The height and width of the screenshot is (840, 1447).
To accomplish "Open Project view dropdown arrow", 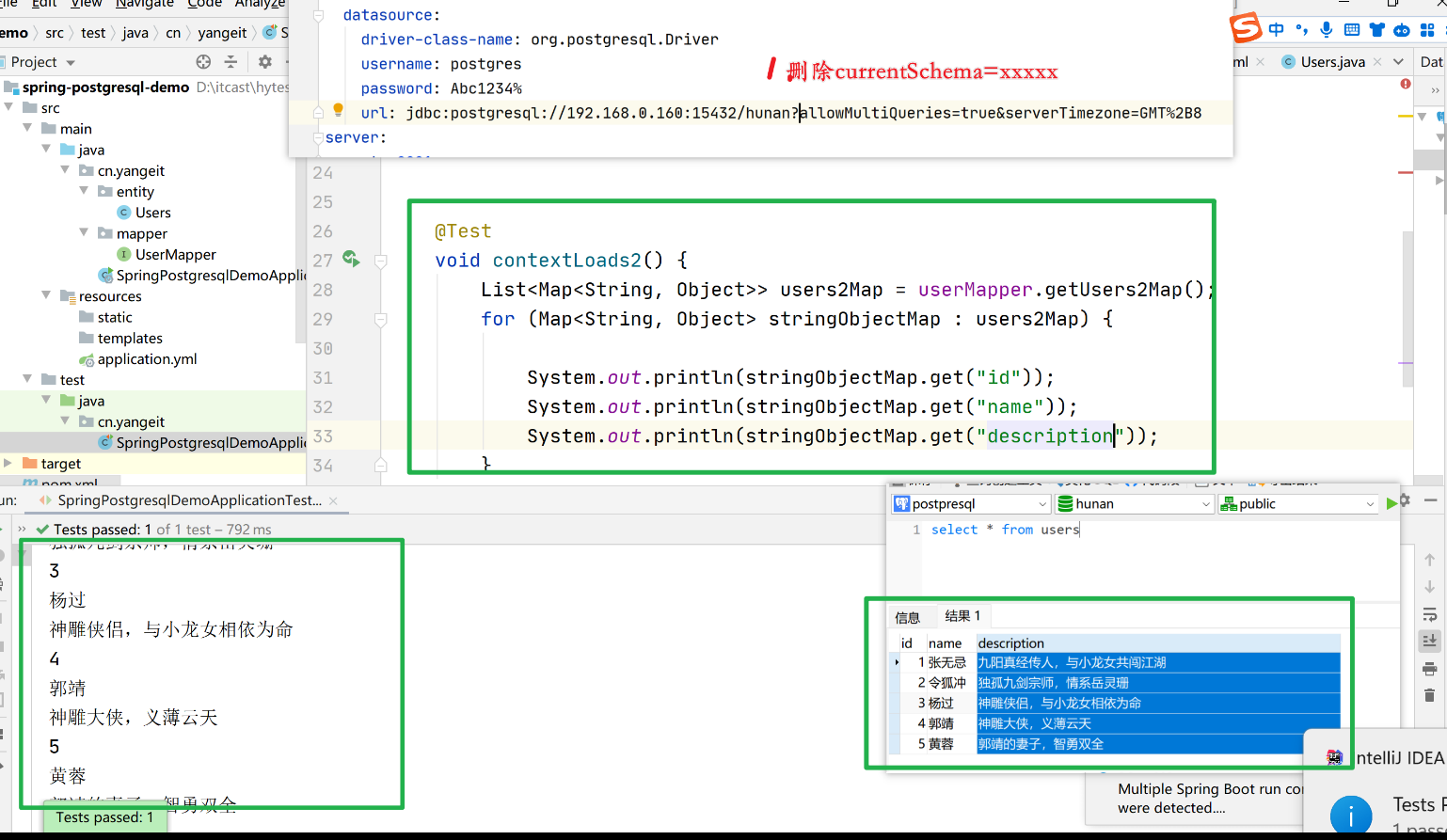I will (x=71, y=63).
